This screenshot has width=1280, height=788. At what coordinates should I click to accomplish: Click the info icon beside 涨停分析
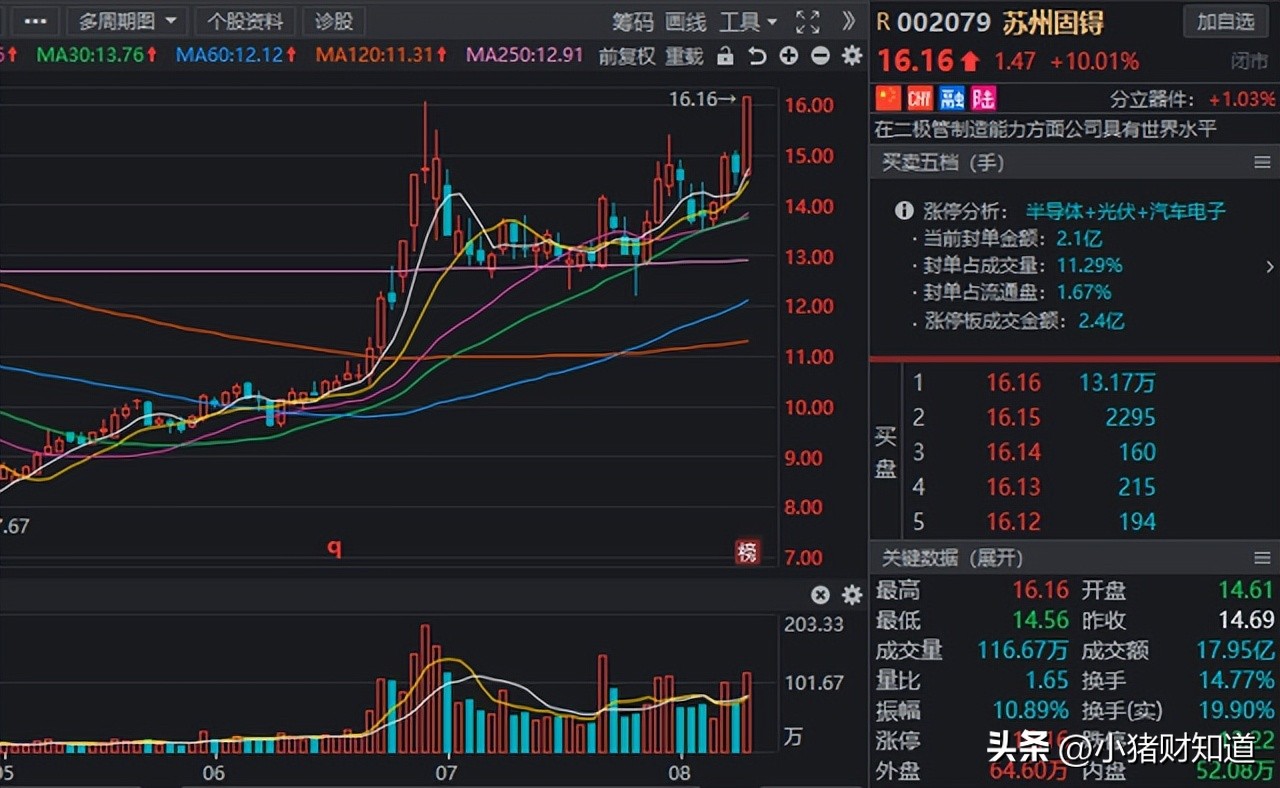903,211
